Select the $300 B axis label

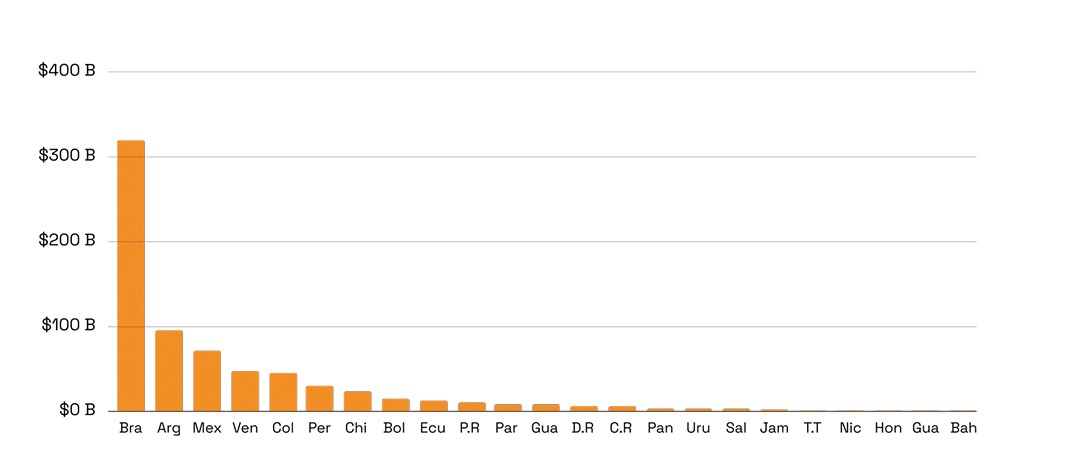[x=67, y=157]
